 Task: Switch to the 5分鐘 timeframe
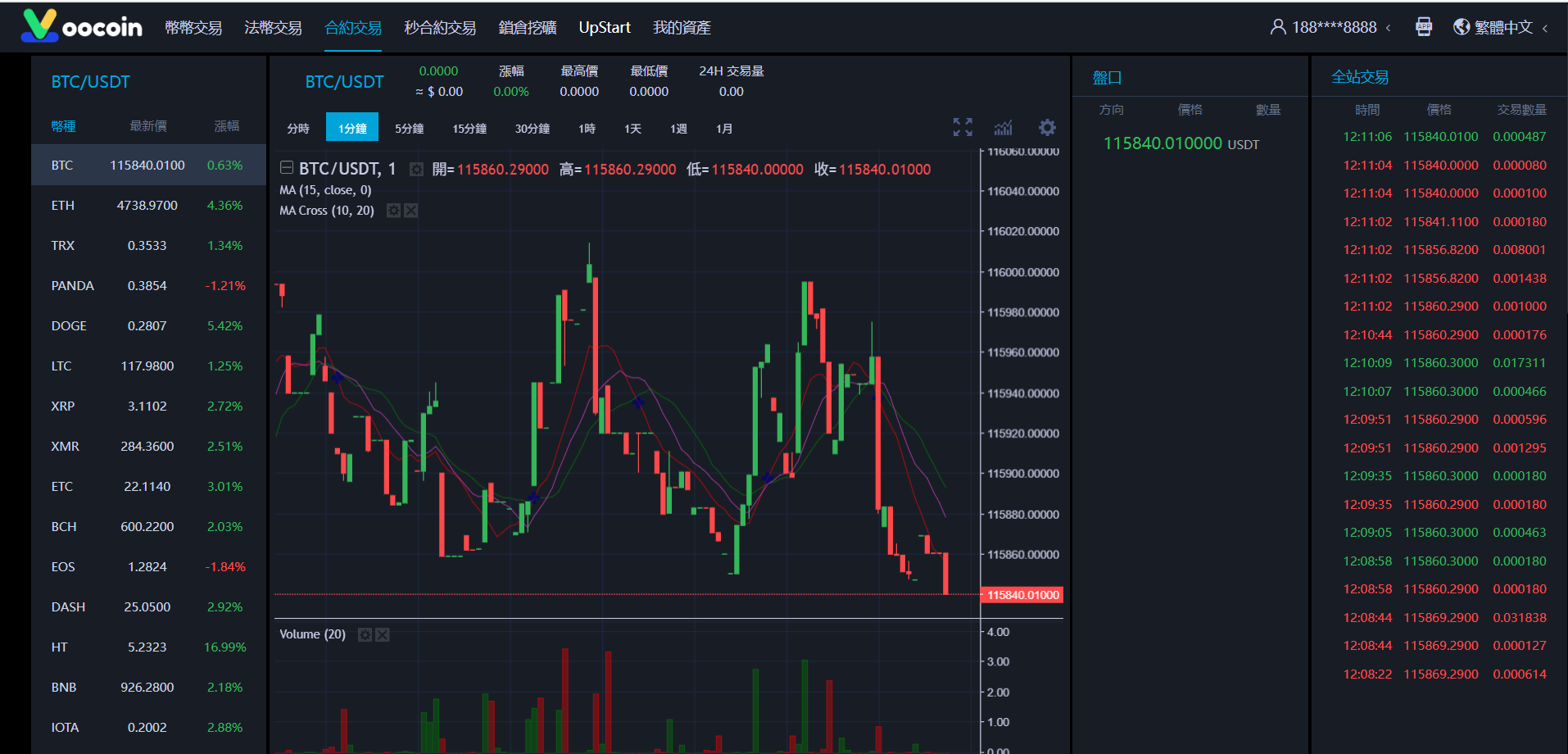409,129
